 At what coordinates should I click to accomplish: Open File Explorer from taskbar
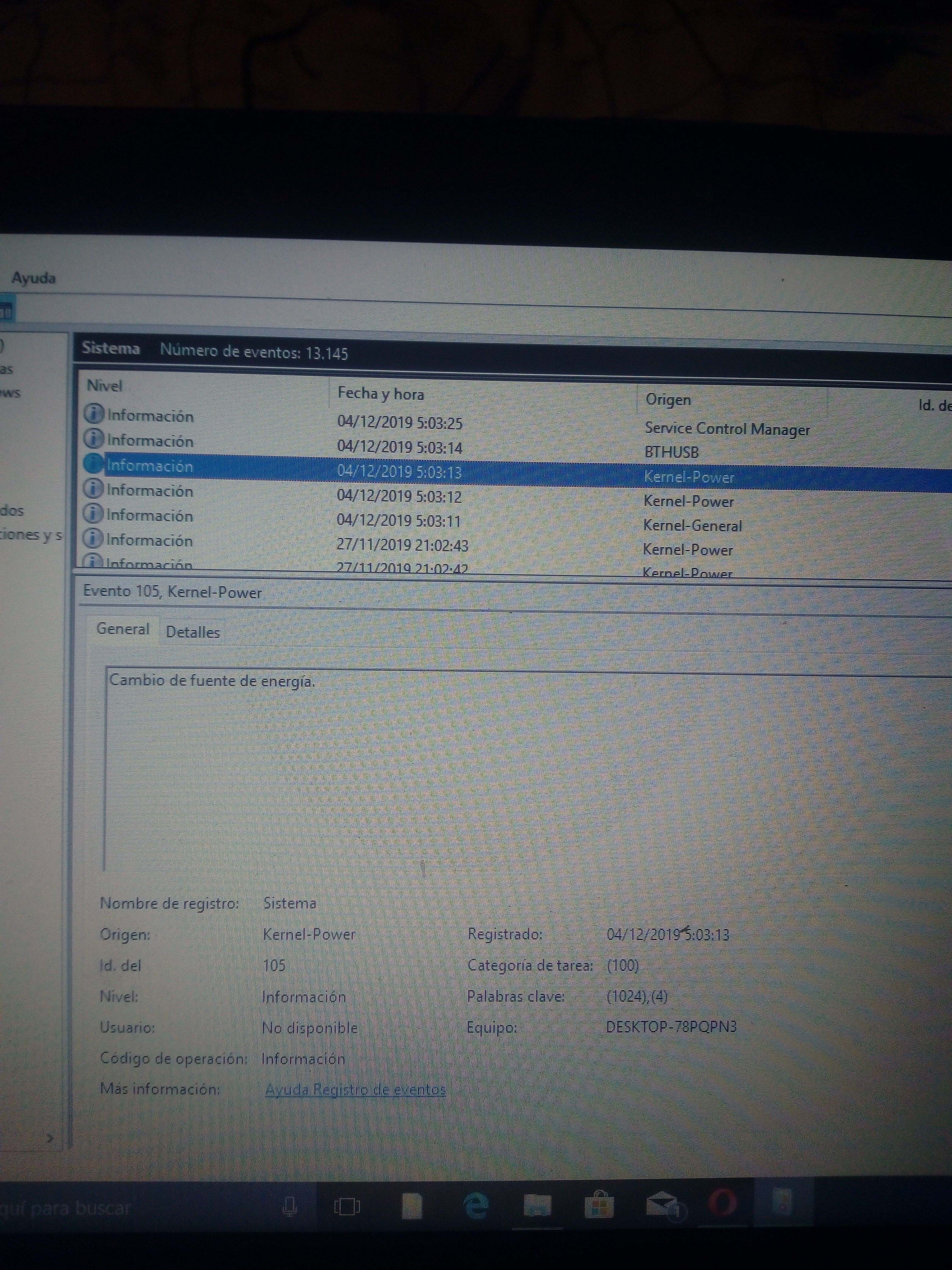point(538,1205)
